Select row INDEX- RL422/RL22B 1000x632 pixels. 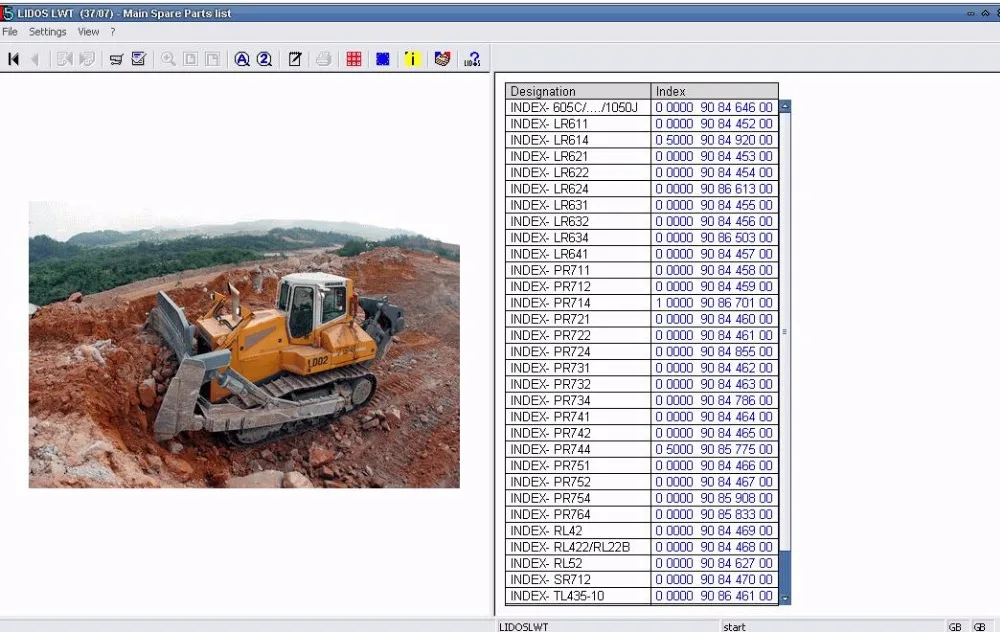point(642,547)
